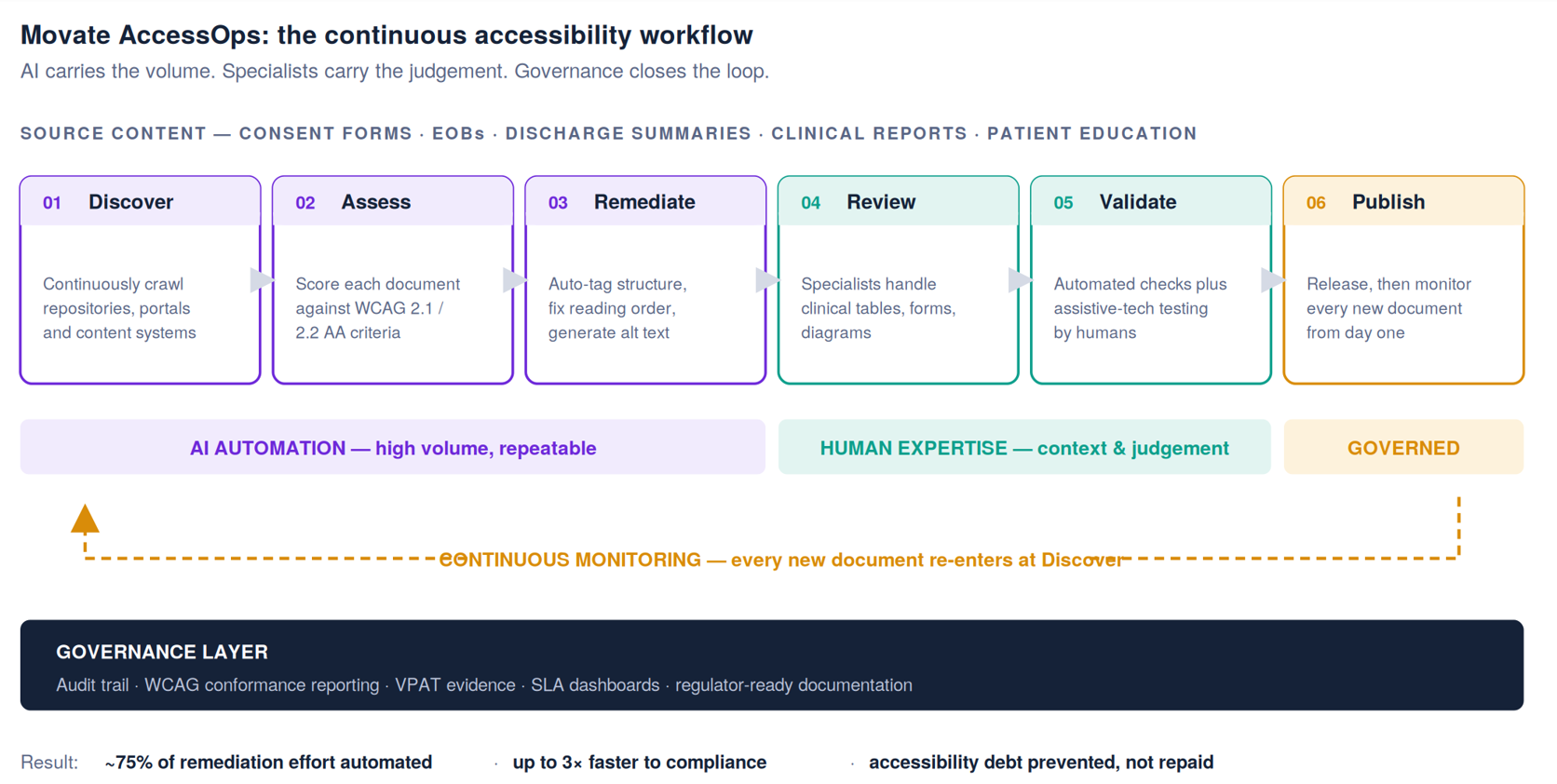
Task: Click the up to 3× faster to compliance text
Action: coord(640,762)
